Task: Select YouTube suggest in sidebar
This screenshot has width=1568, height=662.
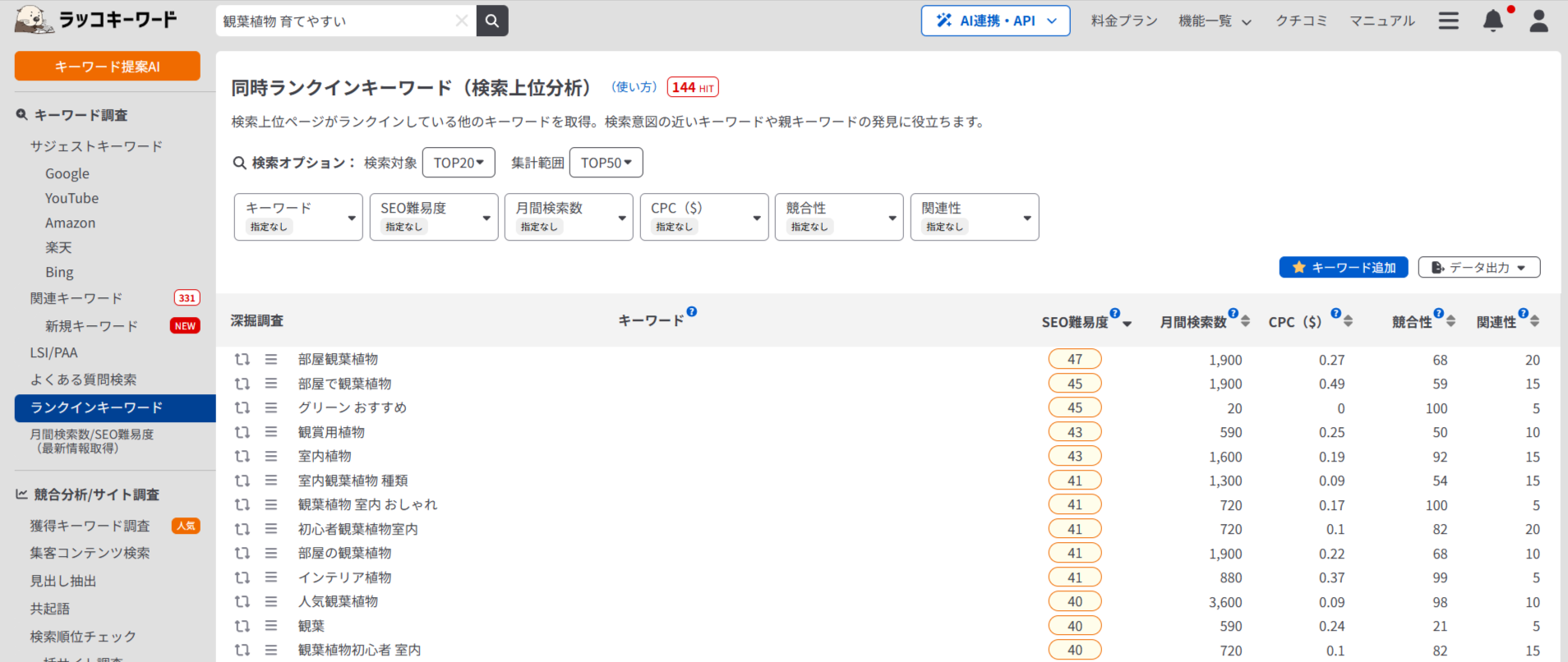Action: click(71, 198)
